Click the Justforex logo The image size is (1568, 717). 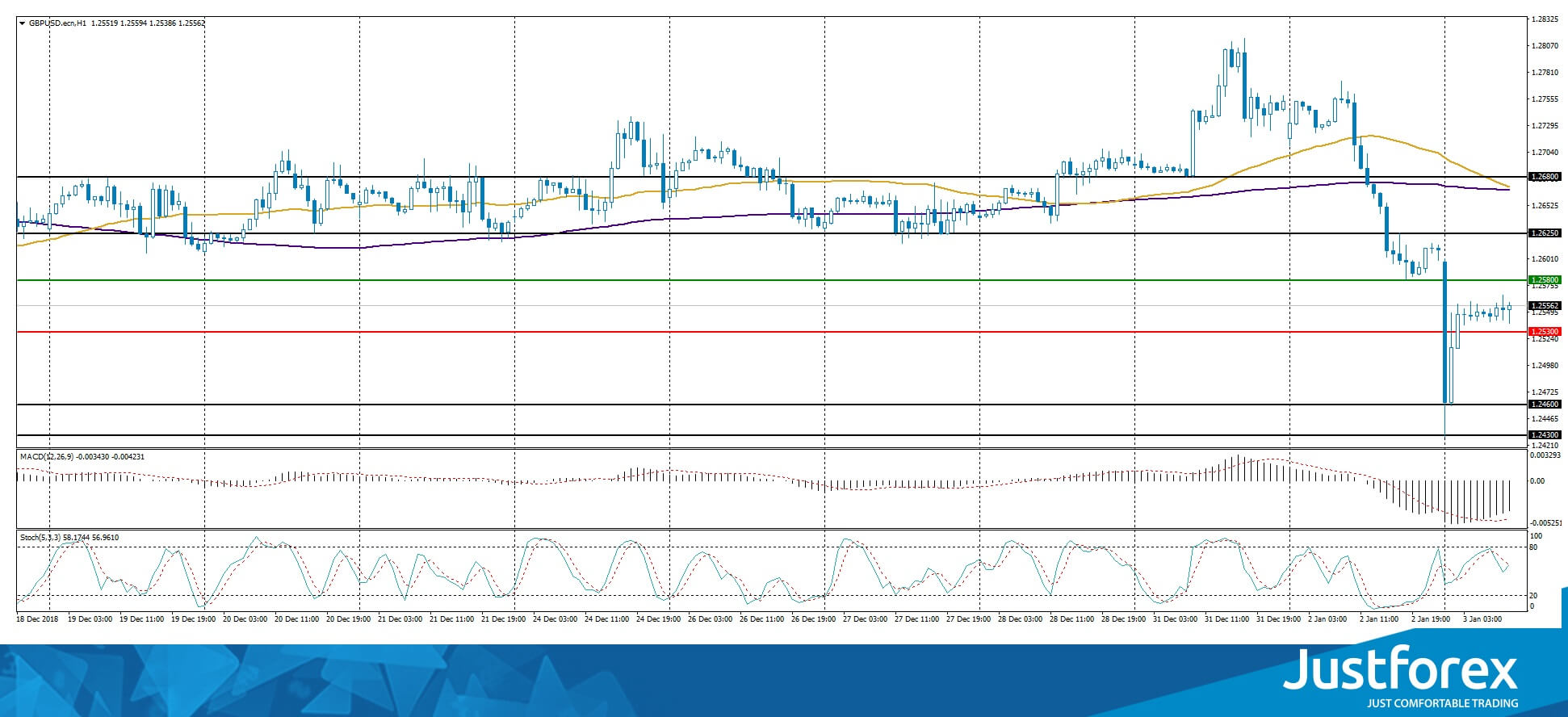[1401, 671]
